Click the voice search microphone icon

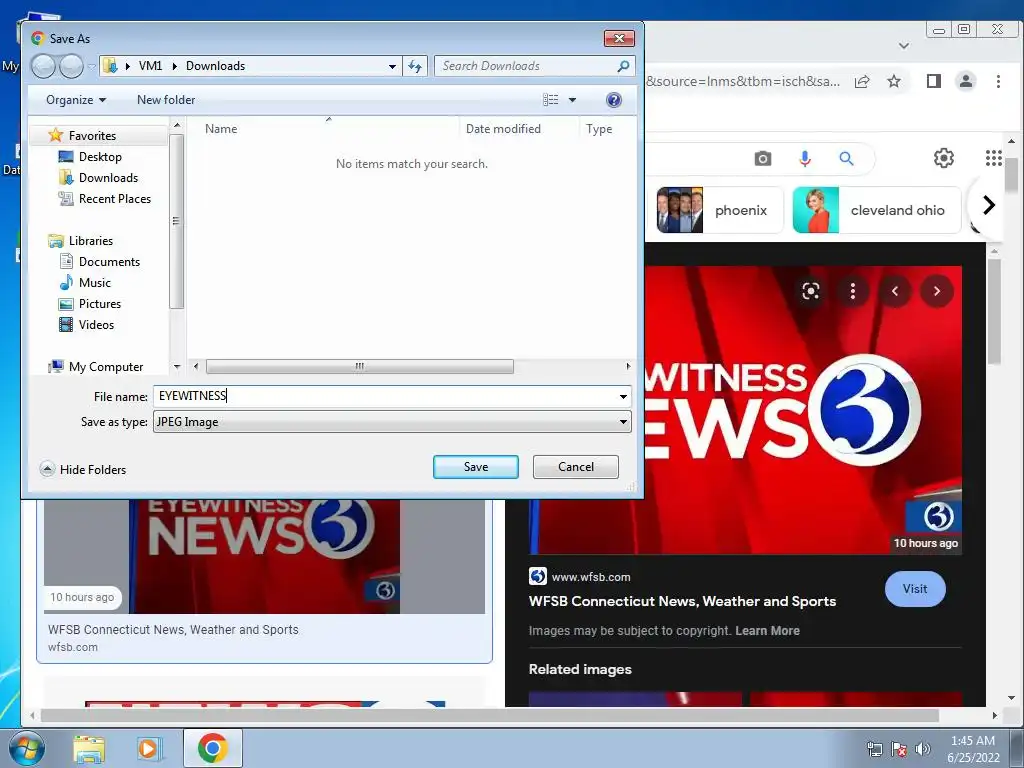805,159
